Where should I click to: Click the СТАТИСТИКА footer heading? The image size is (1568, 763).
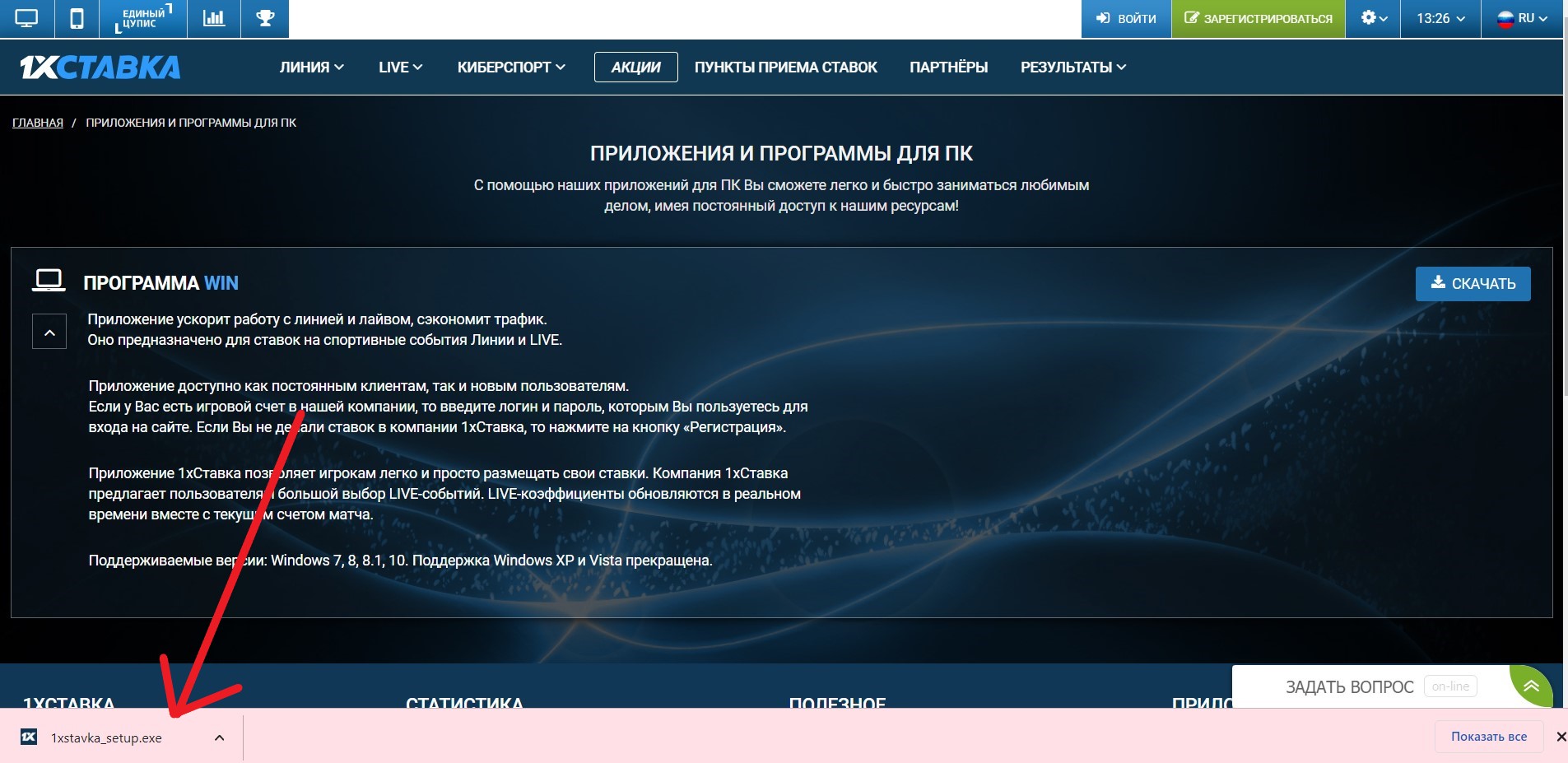coord(464,703)
